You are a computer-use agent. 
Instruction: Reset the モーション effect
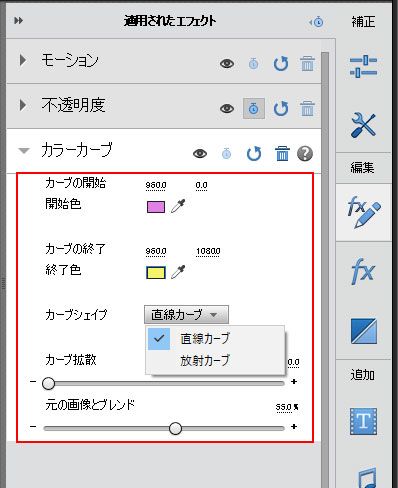coord(280,63)
